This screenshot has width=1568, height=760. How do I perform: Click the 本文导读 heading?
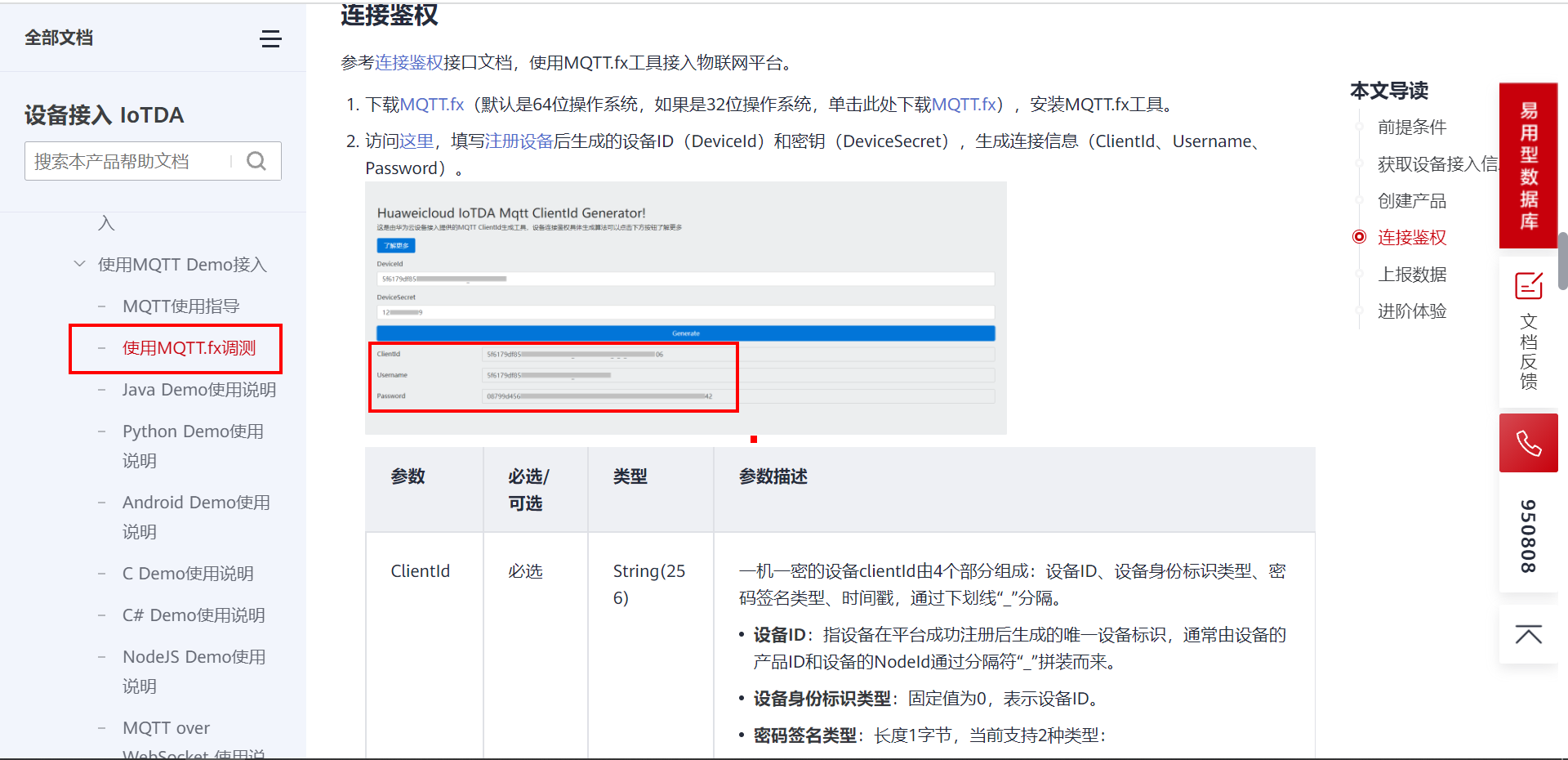(x=1388, y=91)
